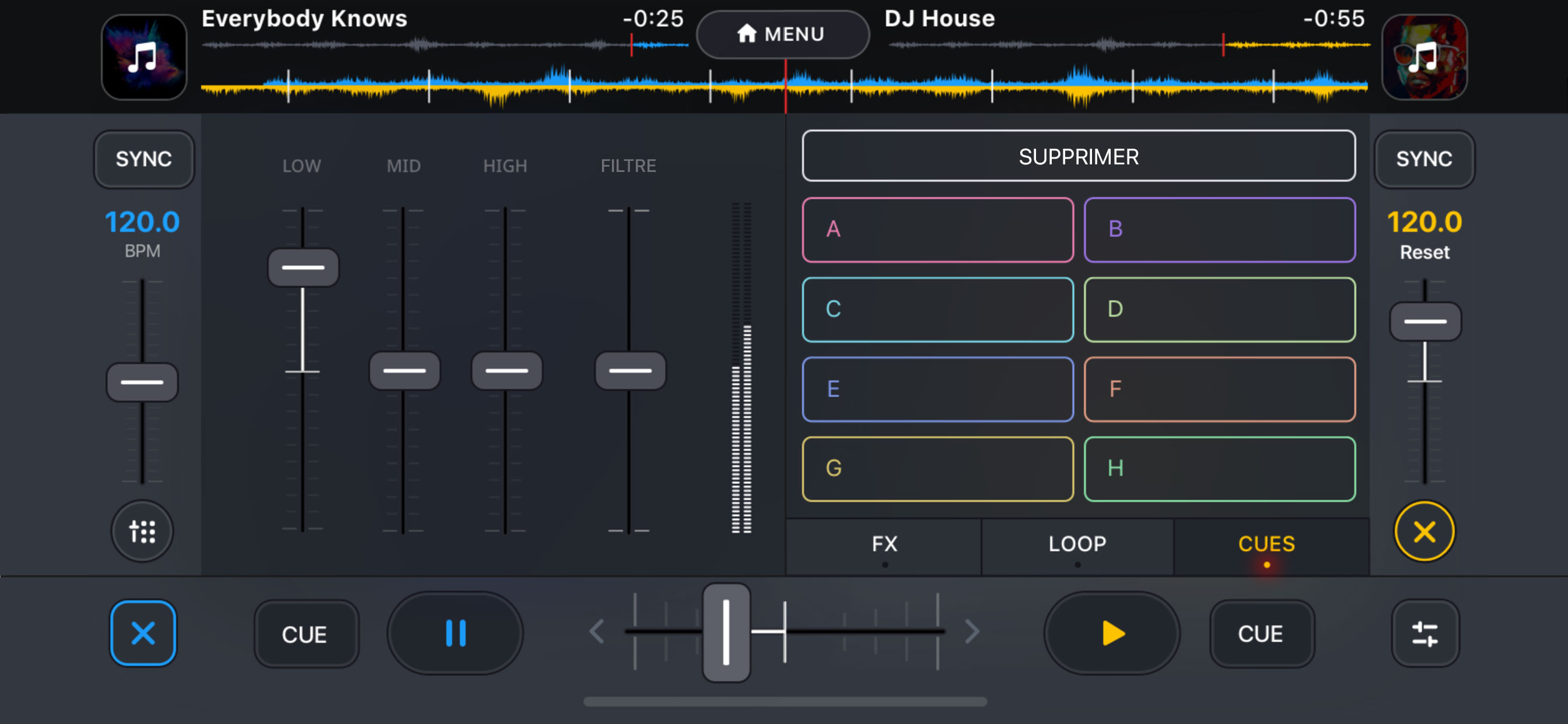The height and width of the screenshot is (724, 1568).
Task: Toggle SYNC on the left deck
Action: point(143,159)
